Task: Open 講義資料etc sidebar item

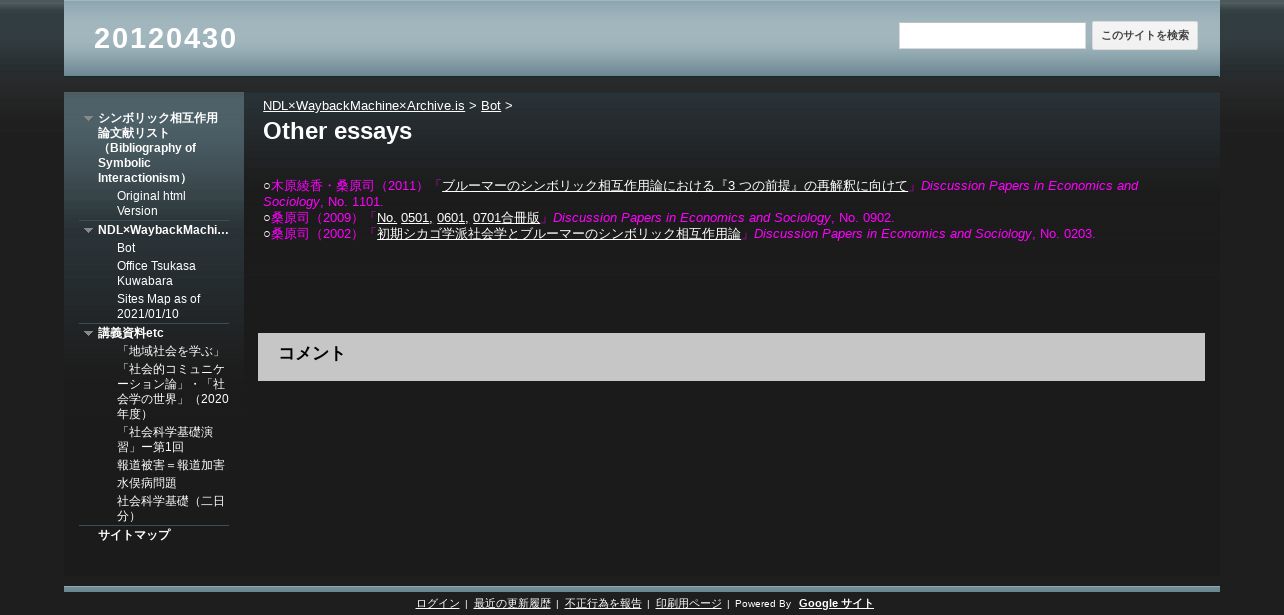Action: pos(131,333)
